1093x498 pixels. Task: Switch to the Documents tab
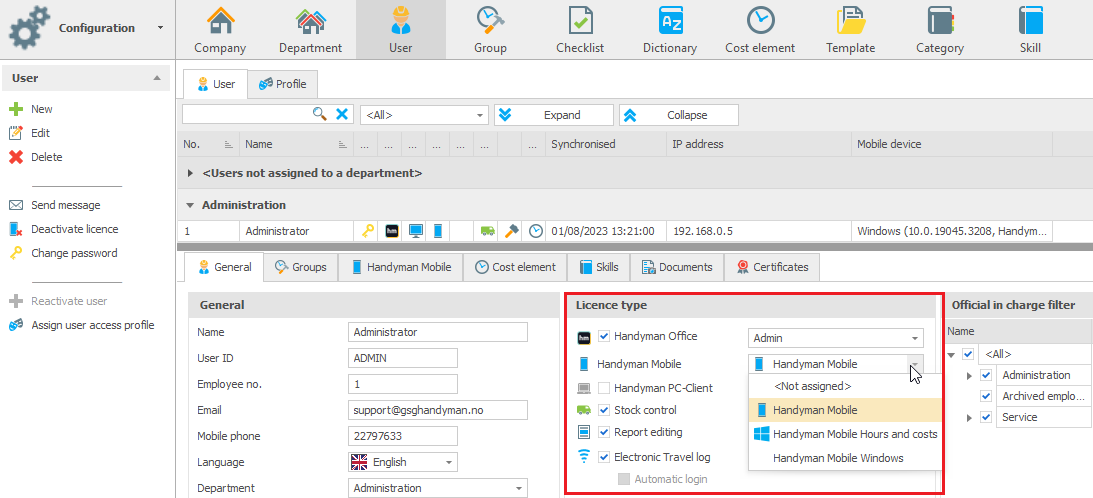(677, 267)
